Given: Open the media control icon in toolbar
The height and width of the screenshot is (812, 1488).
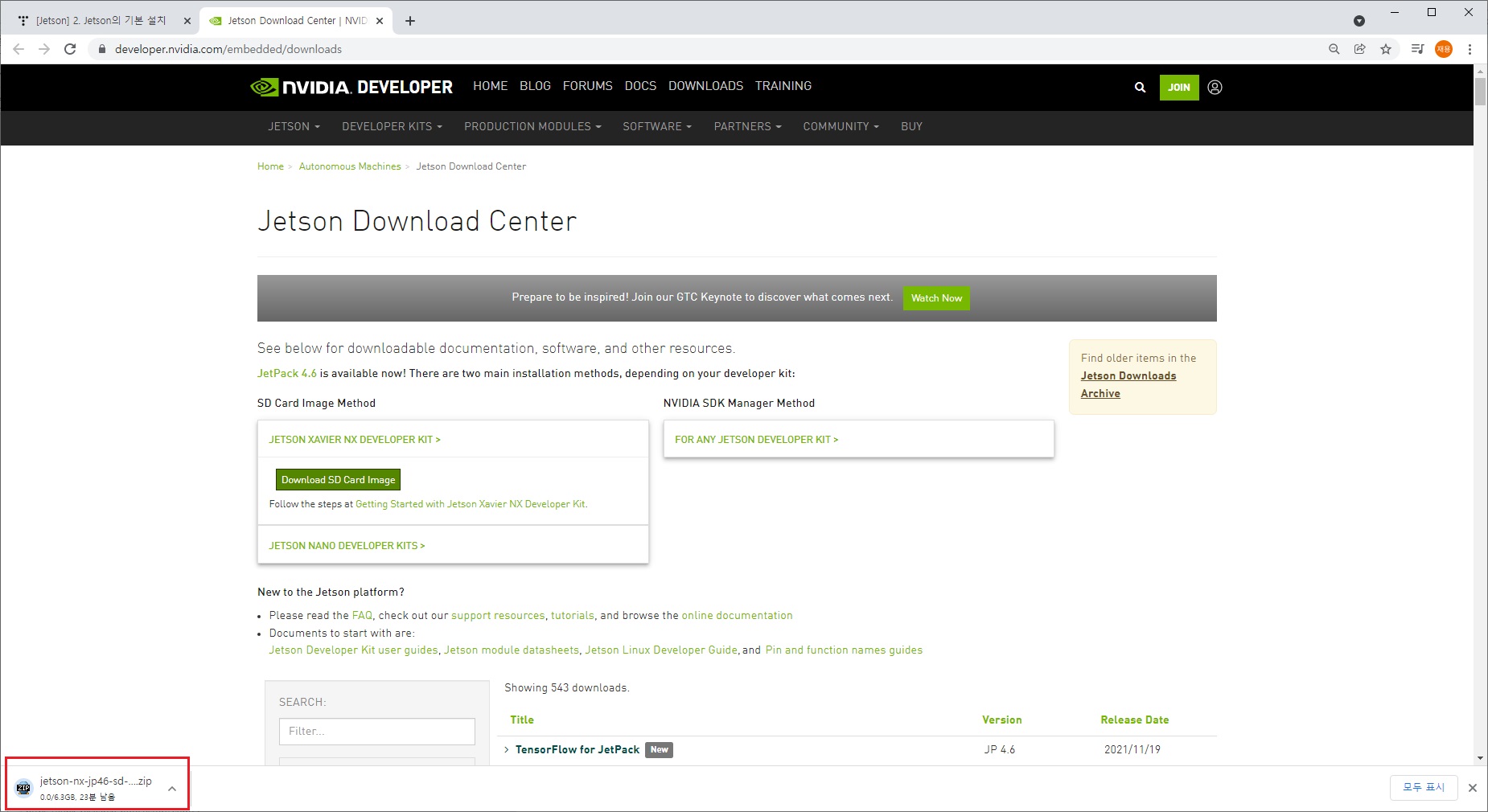Looking at the screenshot, I should (x=1418, y=49).
